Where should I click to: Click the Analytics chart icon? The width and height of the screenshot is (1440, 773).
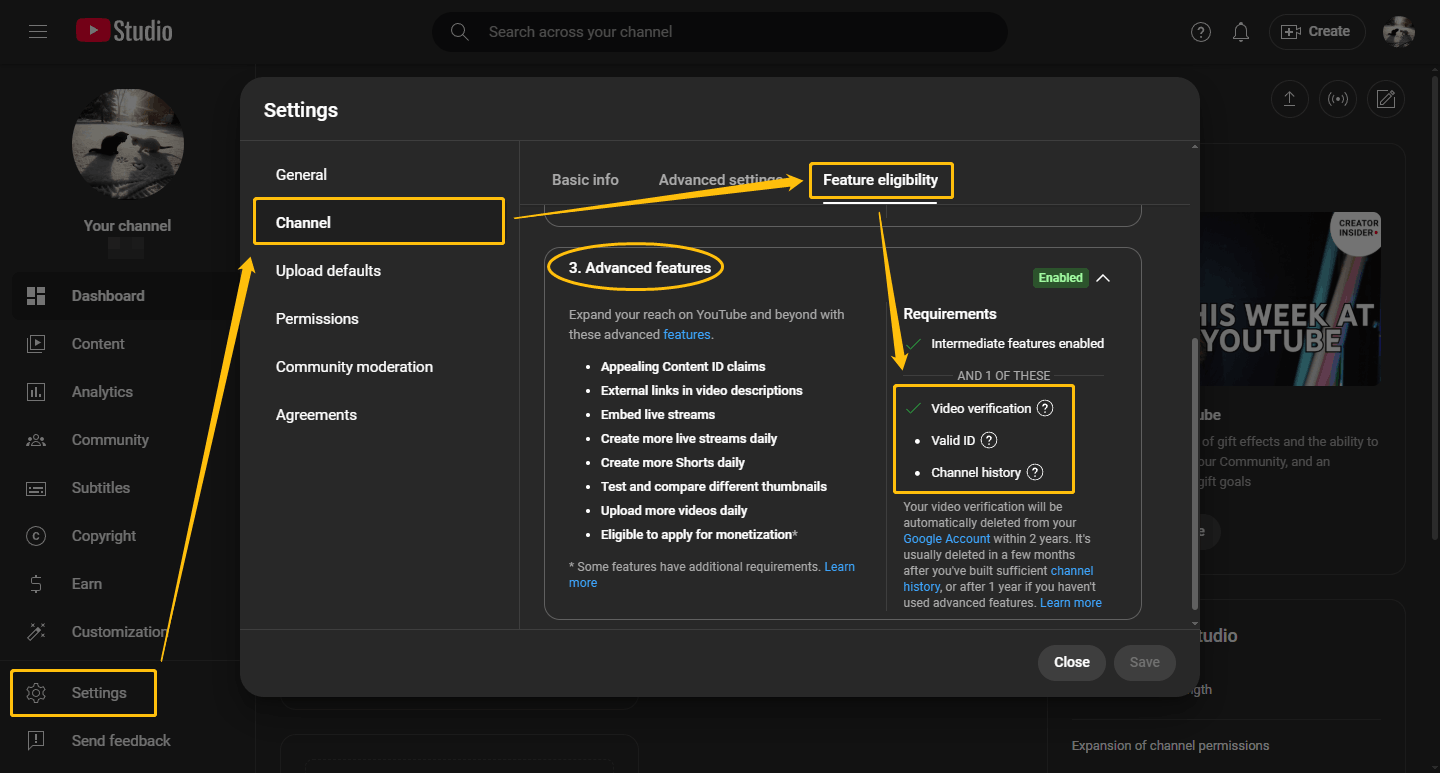(36, 392)
